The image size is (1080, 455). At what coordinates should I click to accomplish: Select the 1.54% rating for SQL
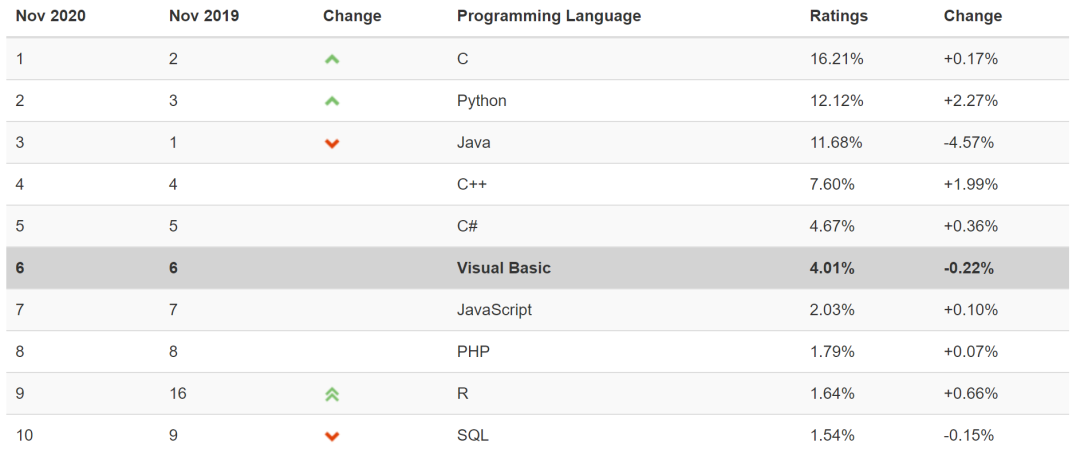pos(832,436)
